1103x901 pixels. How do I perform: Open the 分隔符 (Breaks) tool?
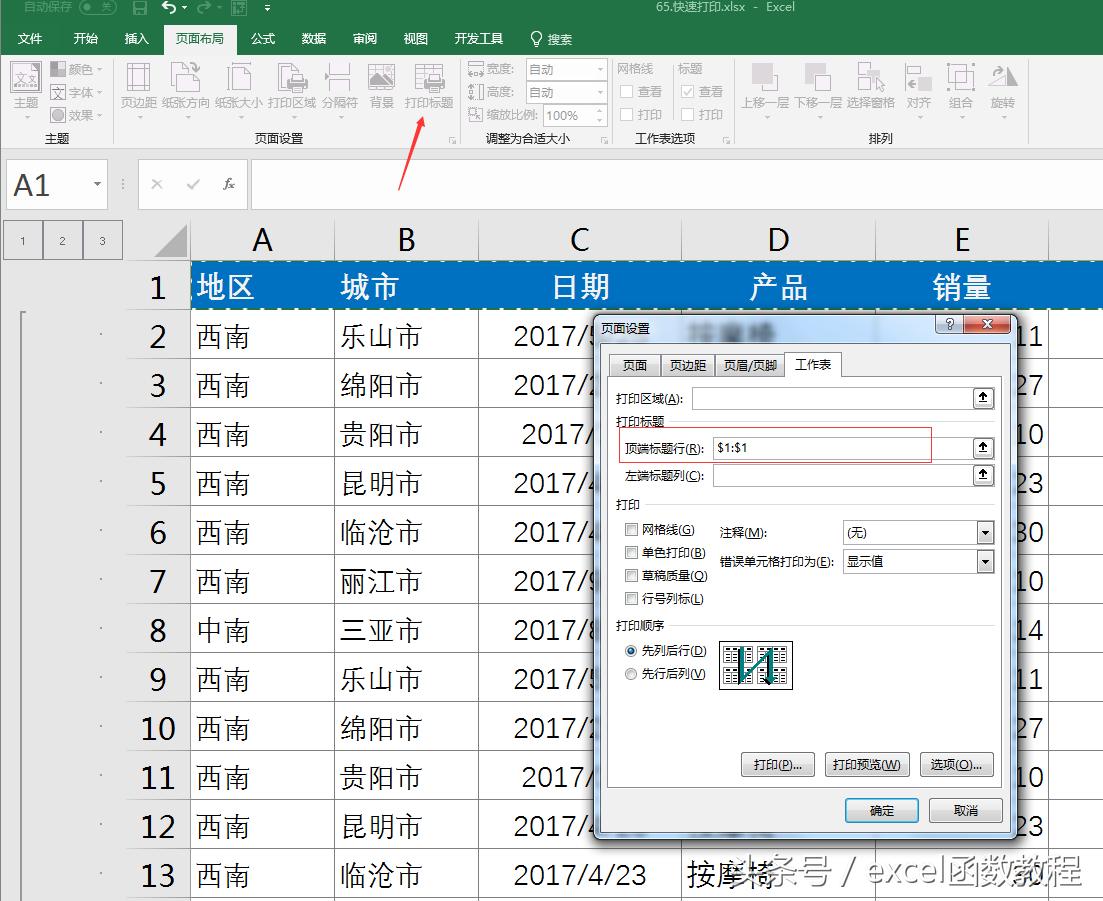click(337, 88)
